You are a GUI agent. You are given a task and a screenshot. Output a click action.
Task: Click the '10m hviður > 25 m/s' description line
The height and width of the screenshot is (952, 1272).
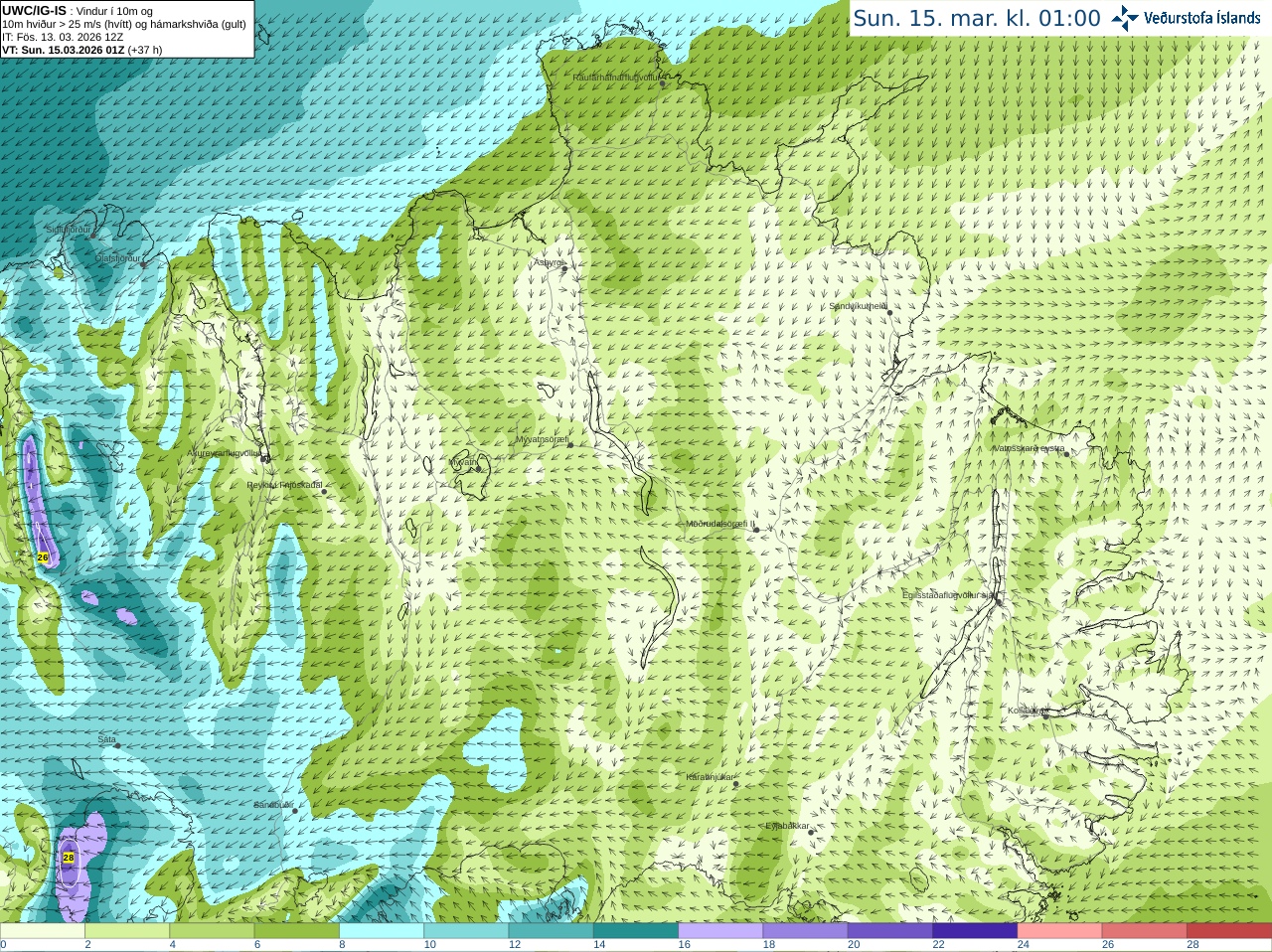tap(124, 24)
